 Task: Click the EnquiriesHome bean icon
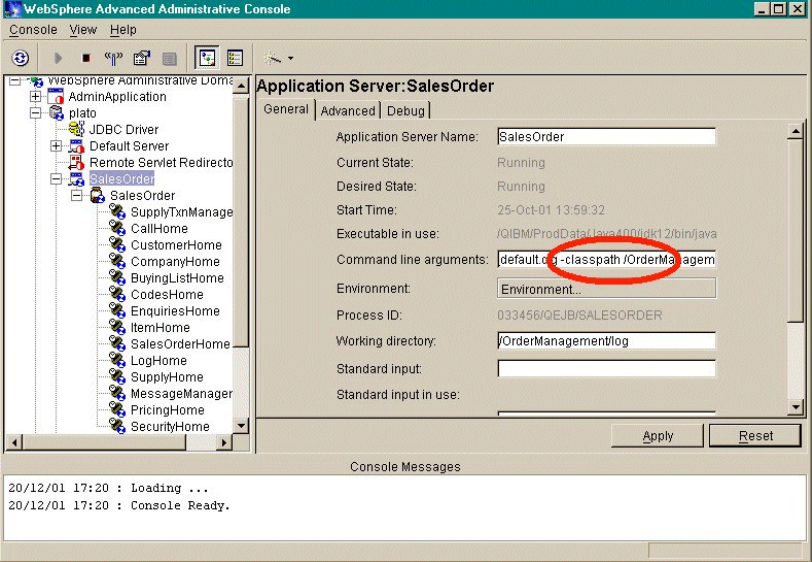coord(118,311)
